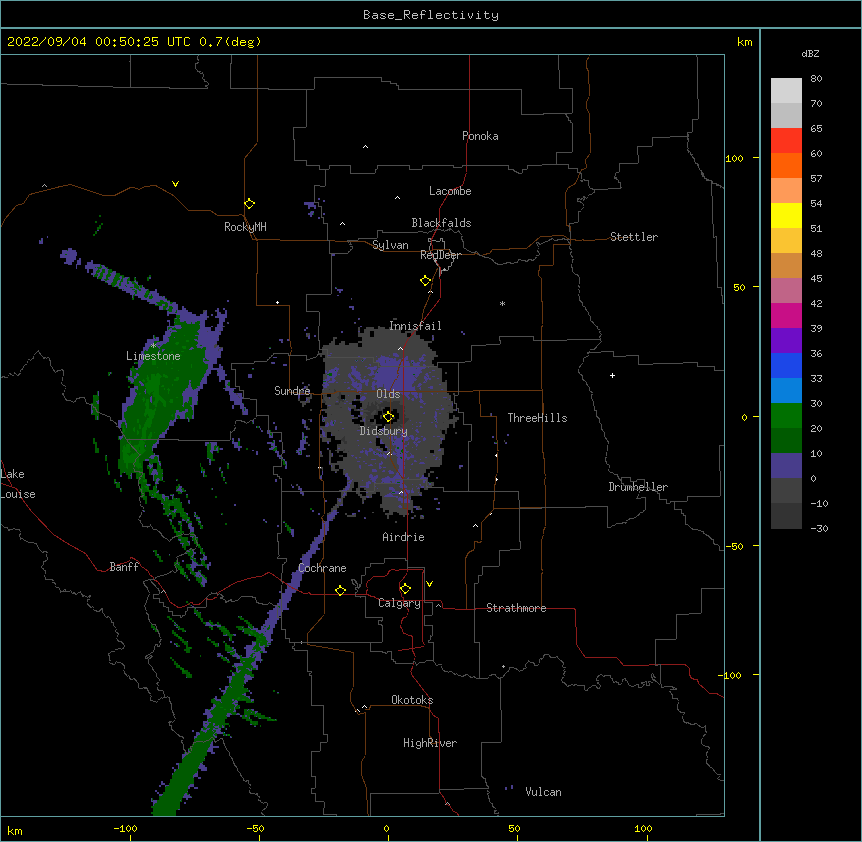Click the Sylvan label

click(390, 245)
